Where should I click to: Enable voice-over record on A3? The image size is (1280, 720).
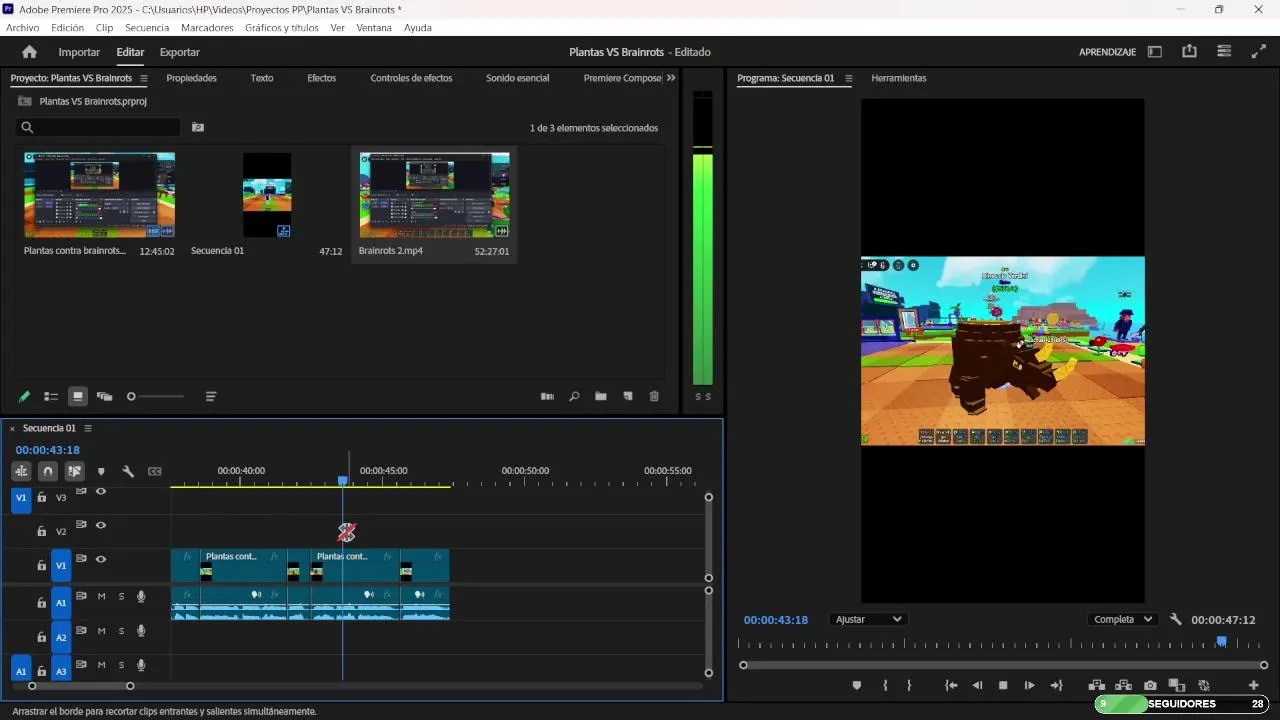tap(141, 665)
